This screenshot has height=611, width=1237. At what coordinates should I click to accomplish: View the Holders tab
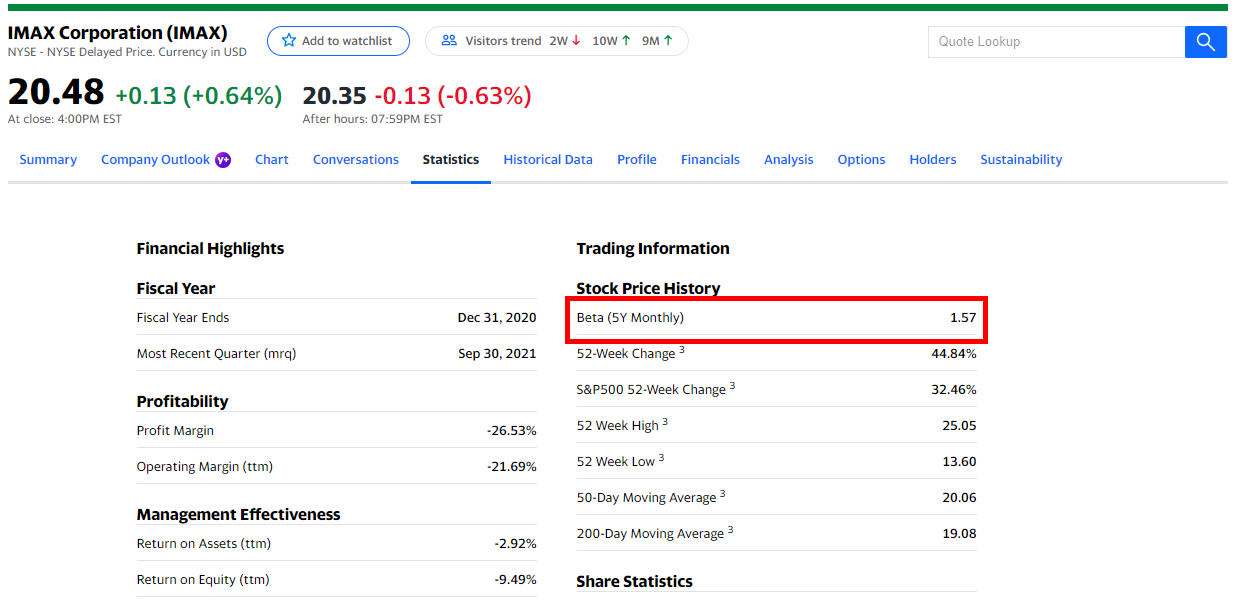(932, 160)
